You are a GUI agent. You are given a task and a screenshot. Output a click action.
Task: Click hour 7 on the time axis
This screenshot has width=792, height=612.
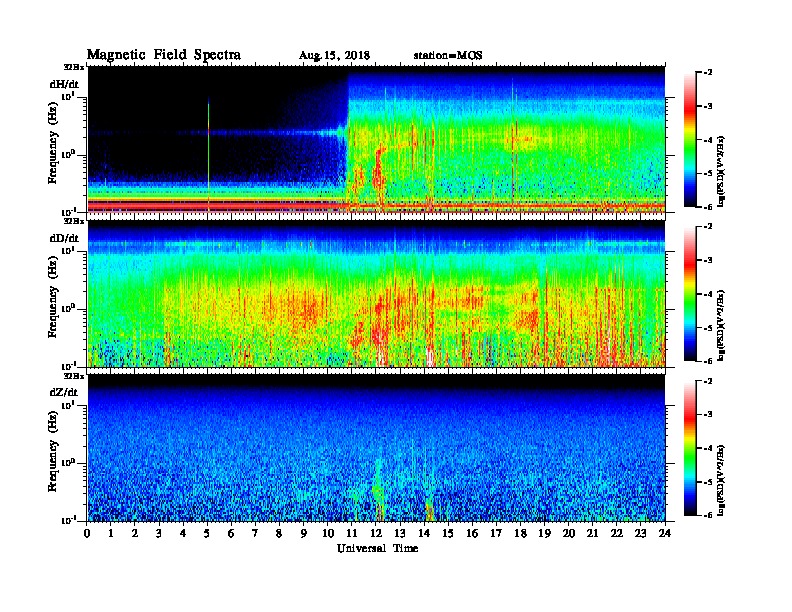(x=255, y=534)
